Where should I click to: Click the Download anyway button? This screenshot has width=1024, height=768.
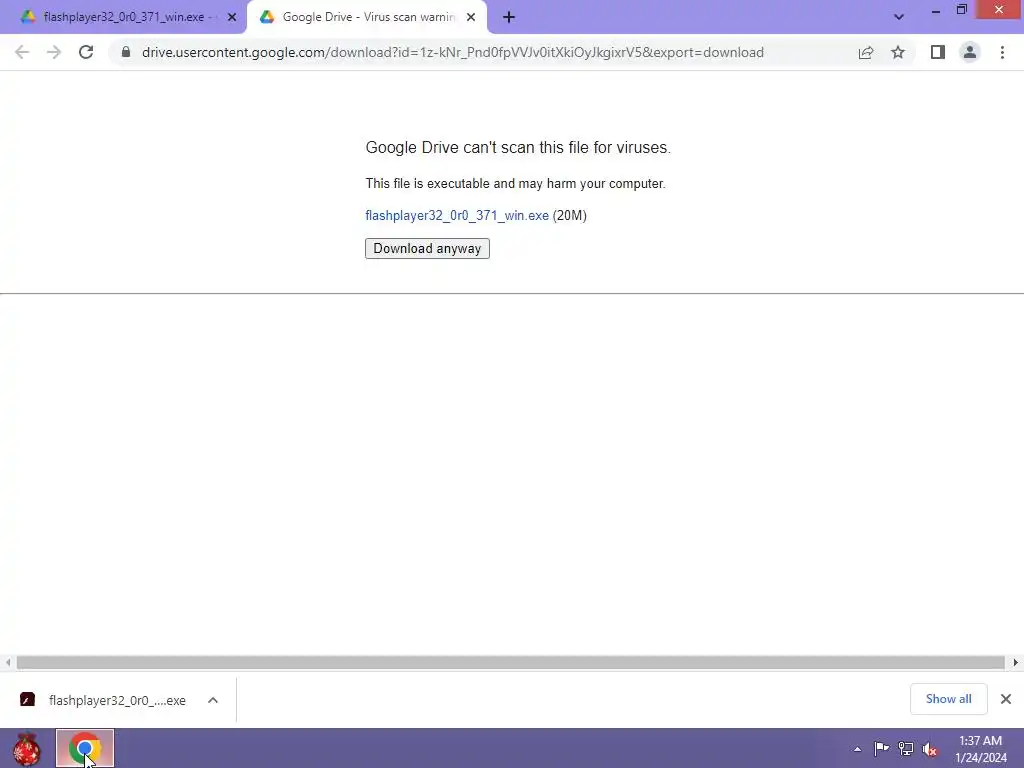click(427, 249)
